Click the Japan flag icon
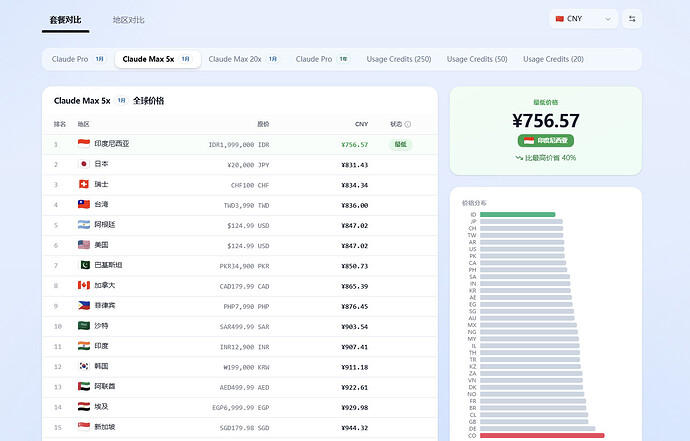690x441 pixels. click(x=84, y=164)
